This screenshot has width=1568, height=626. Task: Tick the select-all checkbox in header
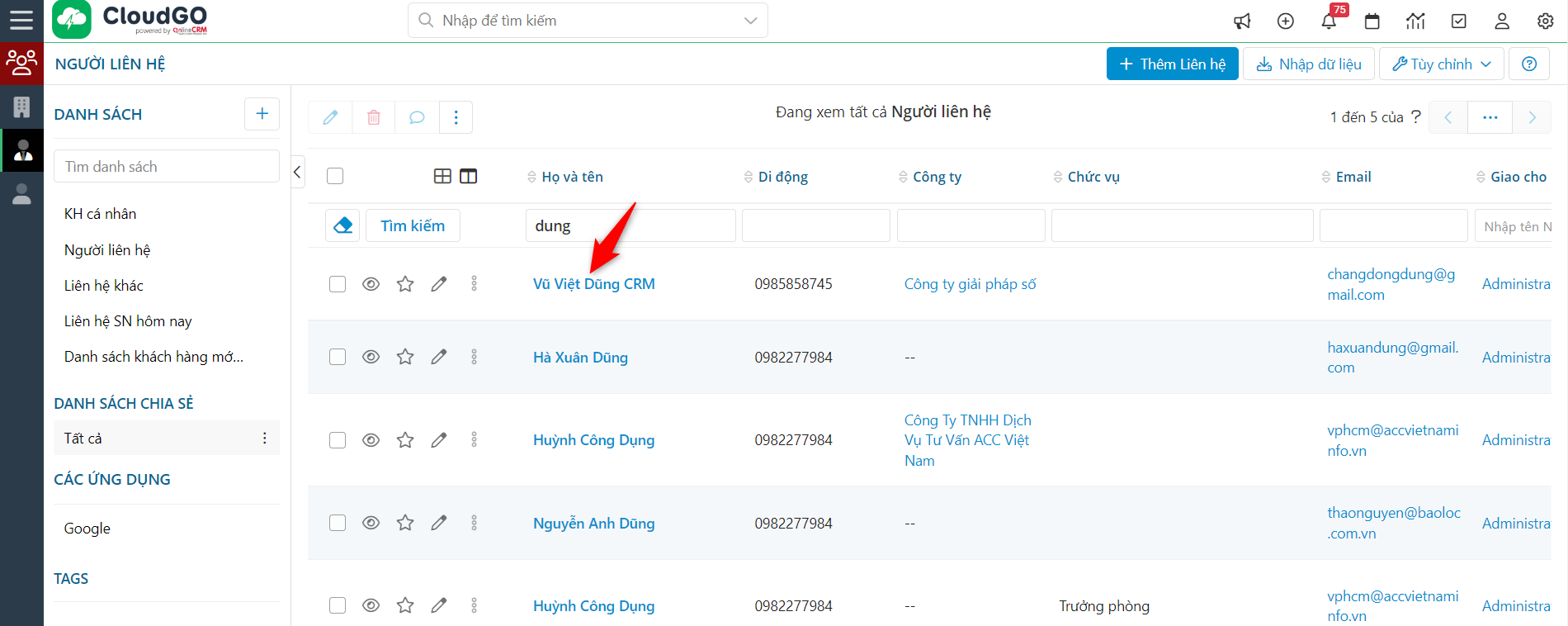tap(335, 176)
